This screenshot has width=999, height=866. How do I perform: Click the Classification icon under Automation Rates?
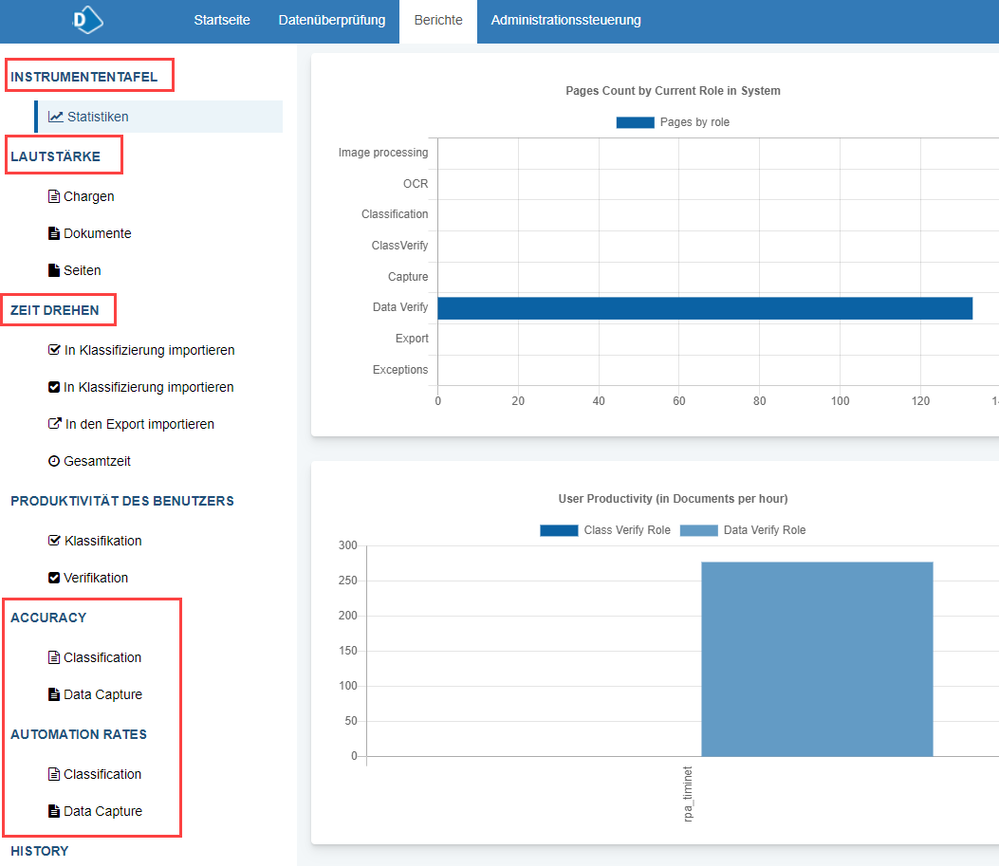(x=54, y=774)
